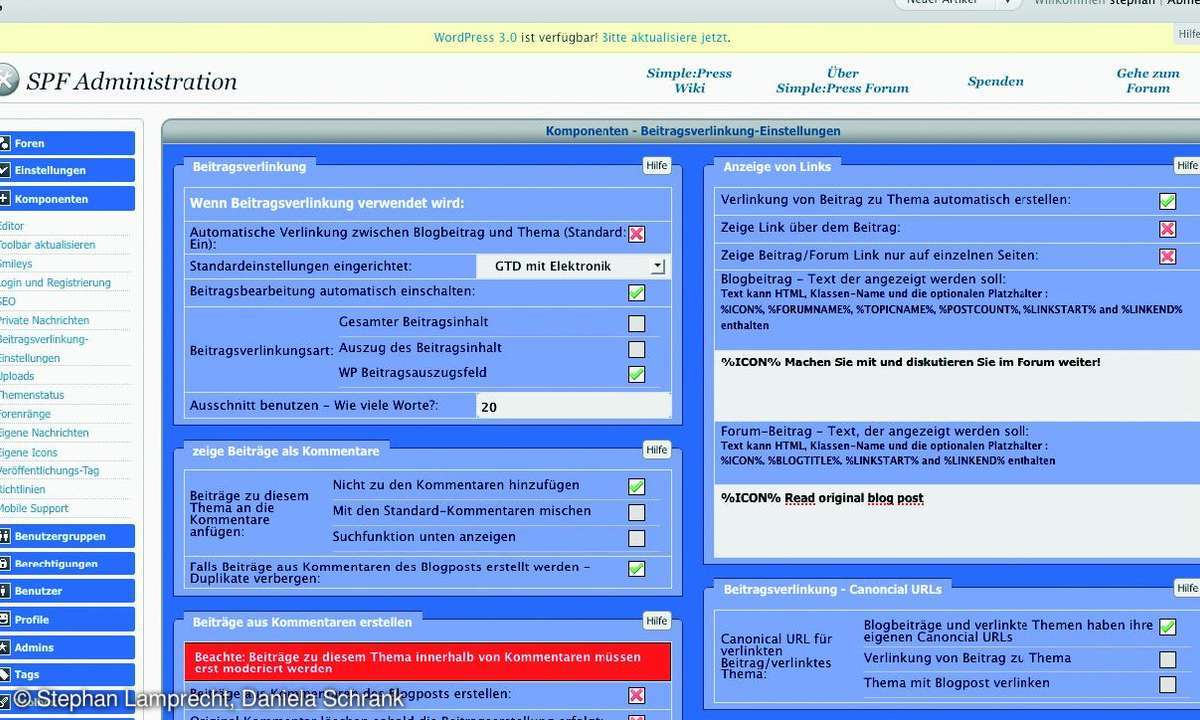Open the Smileys component page

pyautogui.click(x=15, y=264)
